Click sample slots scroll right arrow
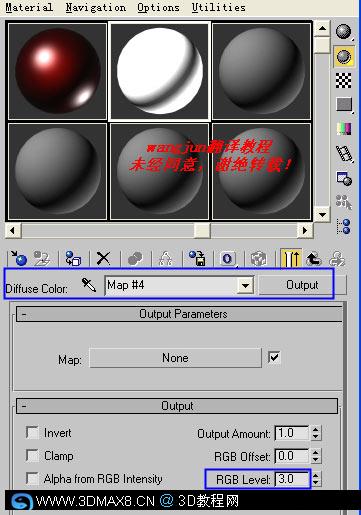This screenshot has width=361, height=515. [x=305, y=230]
